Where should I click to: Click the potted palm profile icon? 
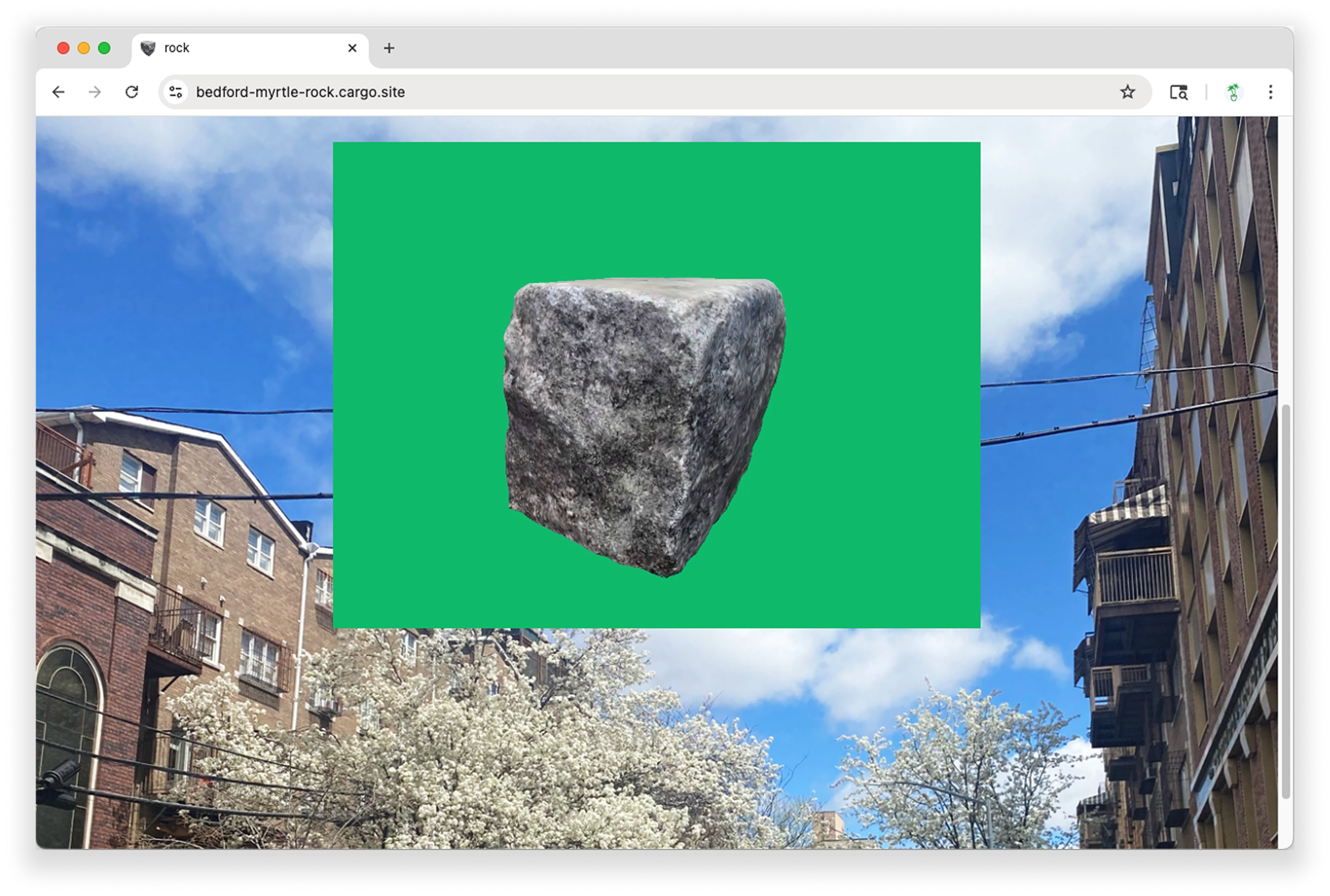(1233, 92)
